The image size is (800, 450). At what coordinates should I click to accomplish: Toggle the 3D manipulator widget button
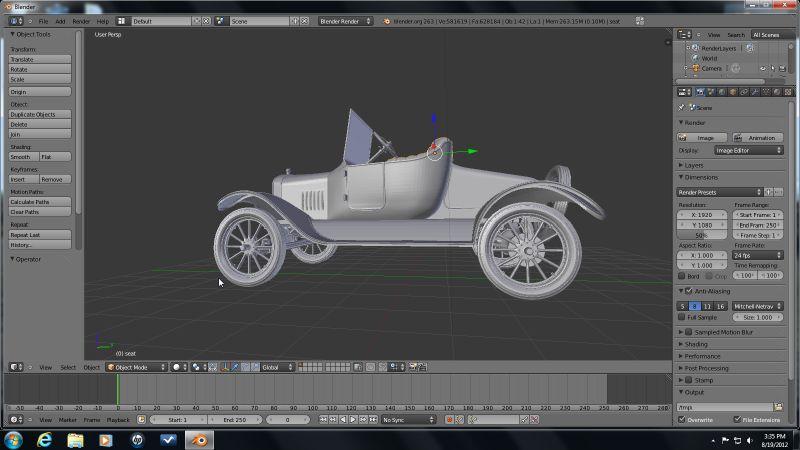225,367
